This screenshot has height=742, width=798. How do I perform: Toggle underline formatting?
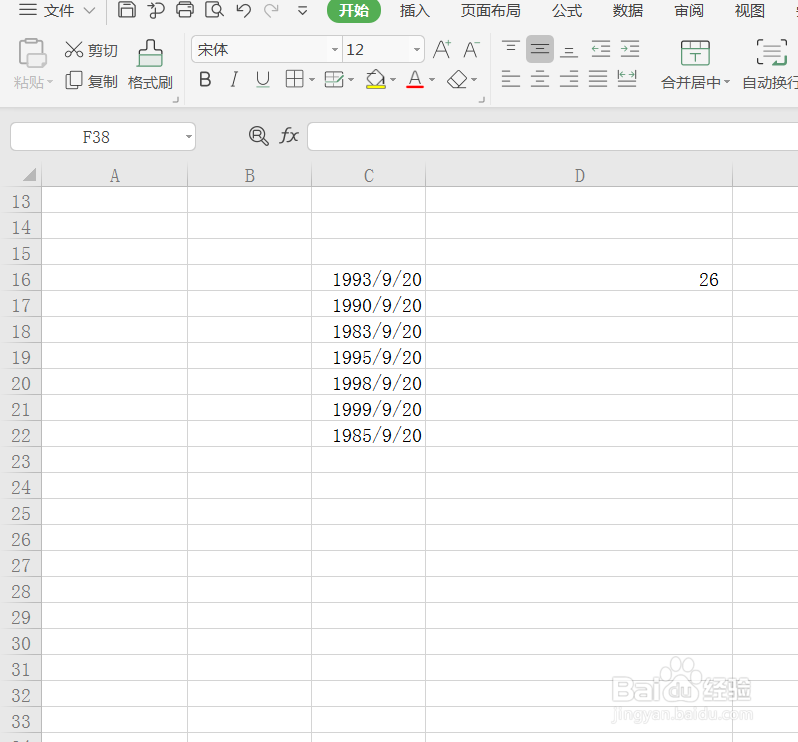coord(263,79)
